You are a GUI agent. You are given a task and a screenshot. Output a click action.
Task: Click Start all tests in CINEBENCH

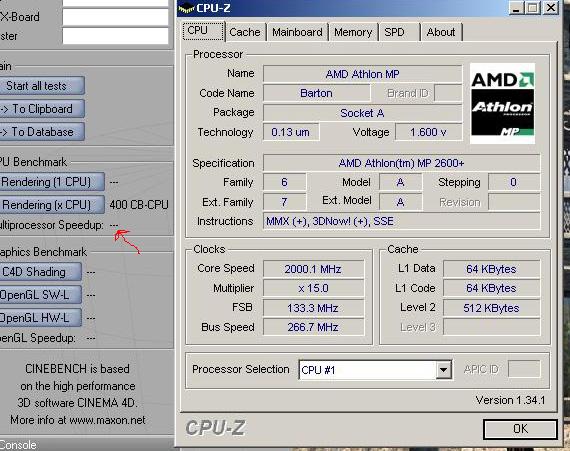tap(42, 86)
